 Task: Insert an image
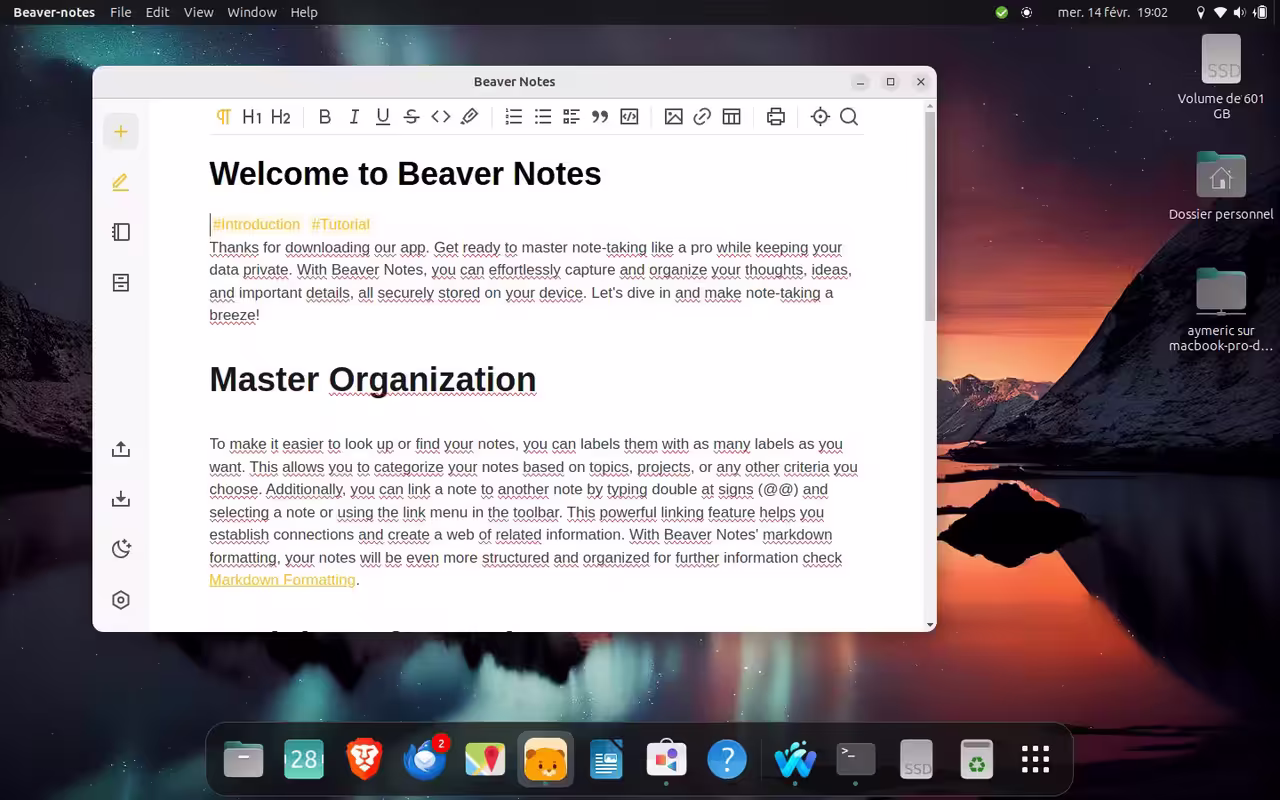pos(674,117)
